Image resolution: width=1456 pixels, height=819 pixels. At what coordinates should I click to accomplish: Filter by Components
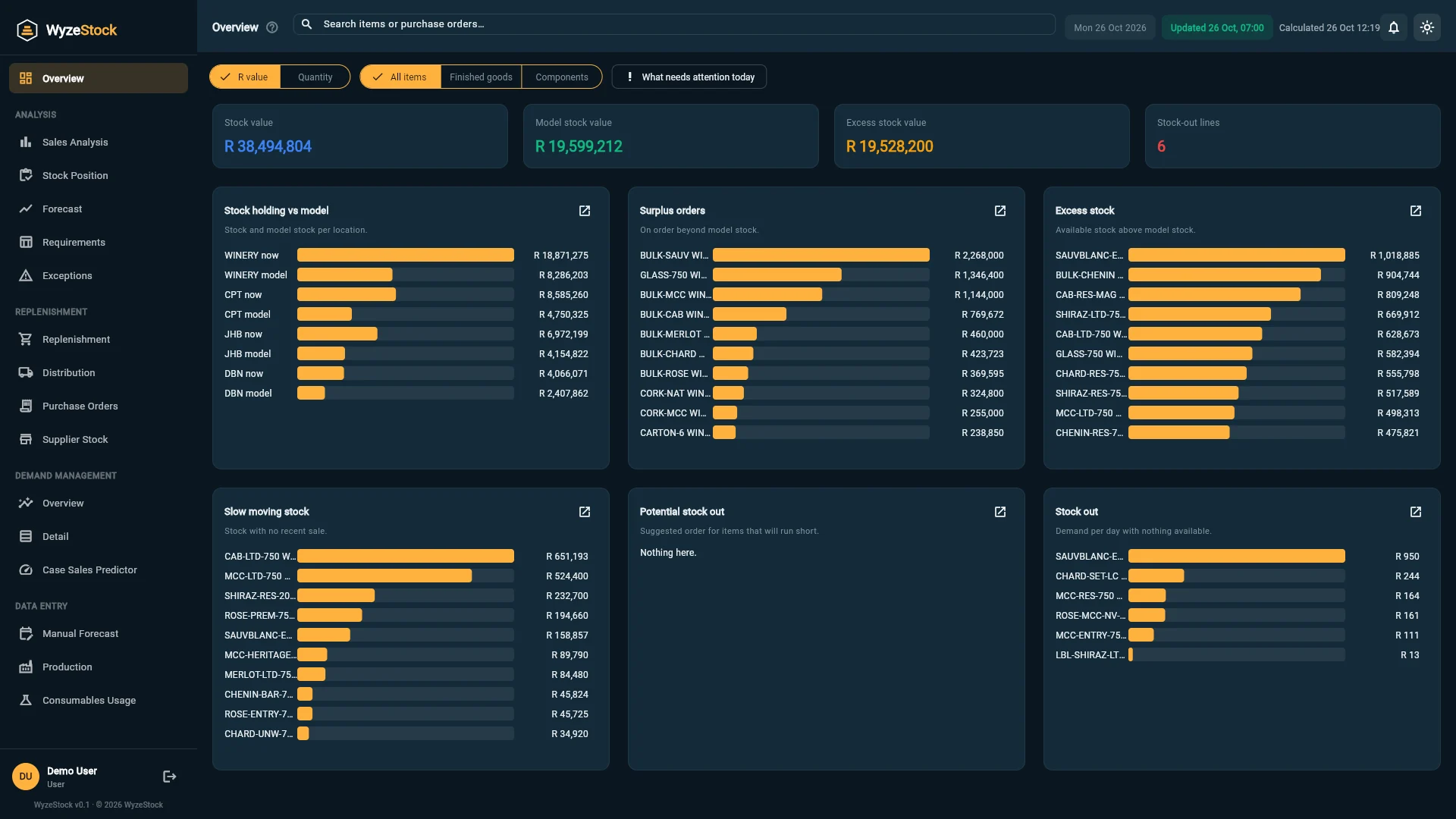coord(562,77)
